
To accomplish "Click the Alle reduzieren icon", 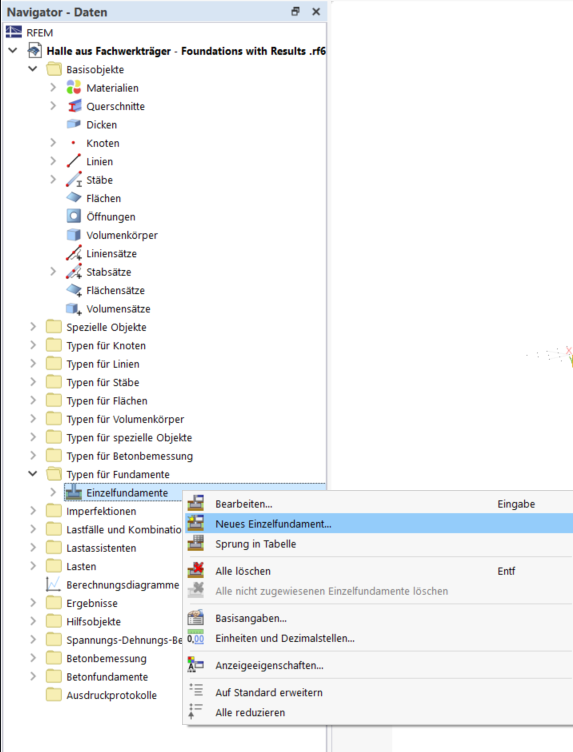I will 196,712.
